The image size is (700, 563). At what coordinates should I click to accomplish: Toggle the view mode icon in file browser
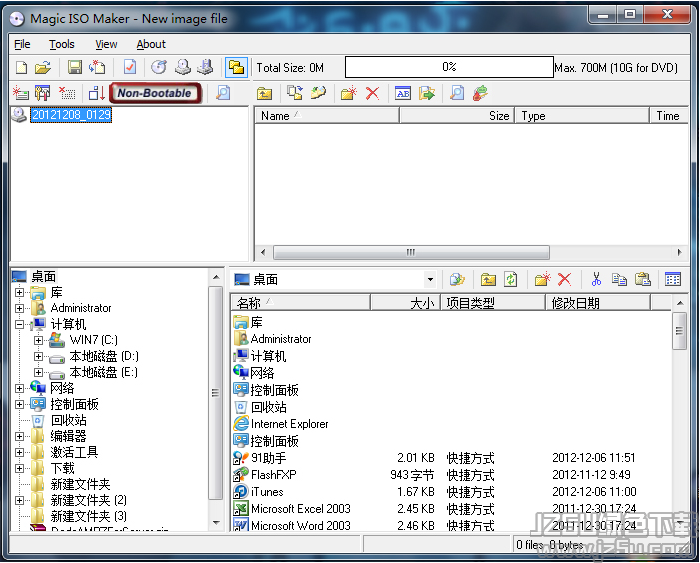pyautogui.click(x=673, y=279)
